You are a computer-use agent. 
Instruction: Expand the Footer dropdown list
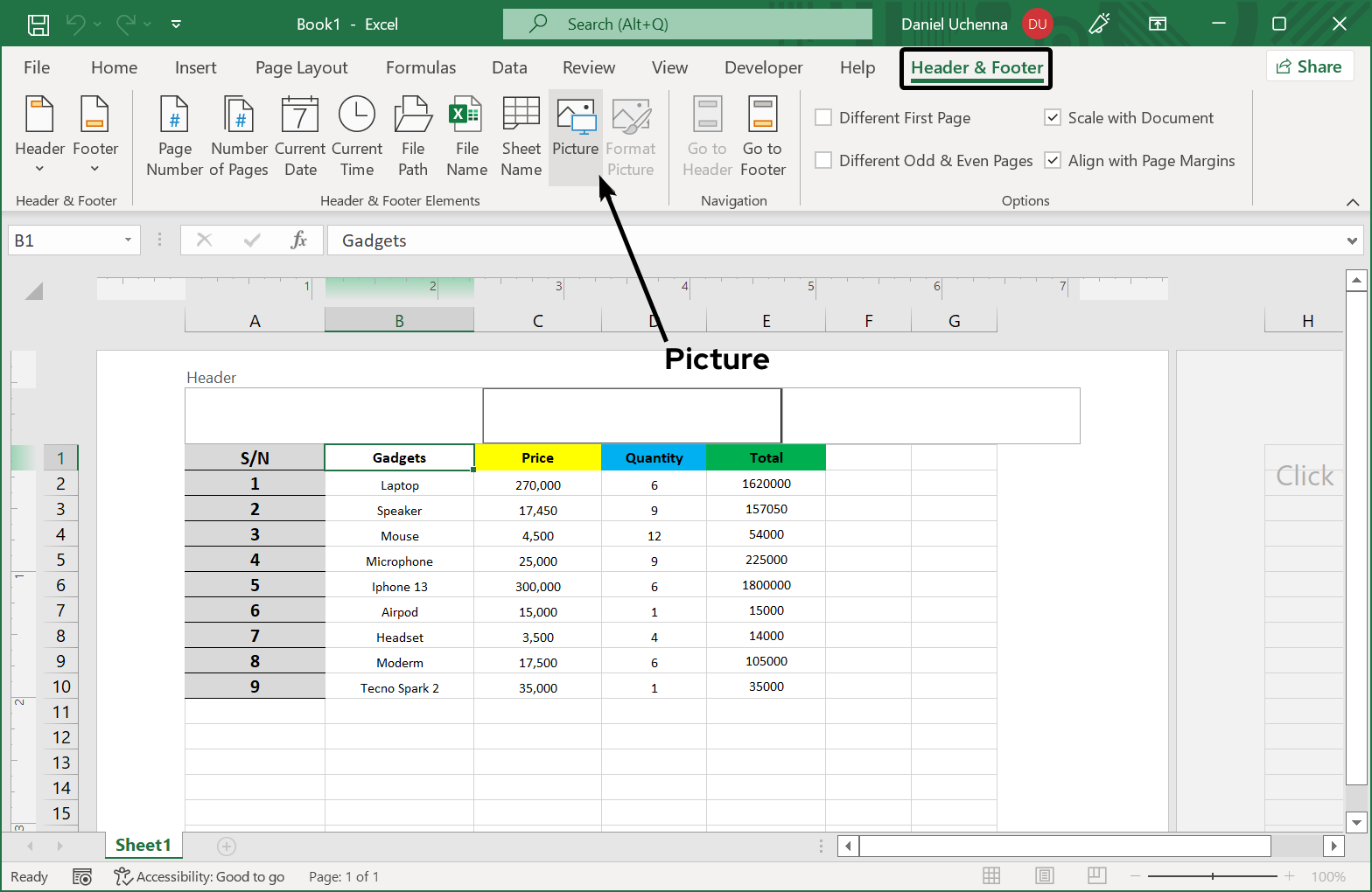94,136
